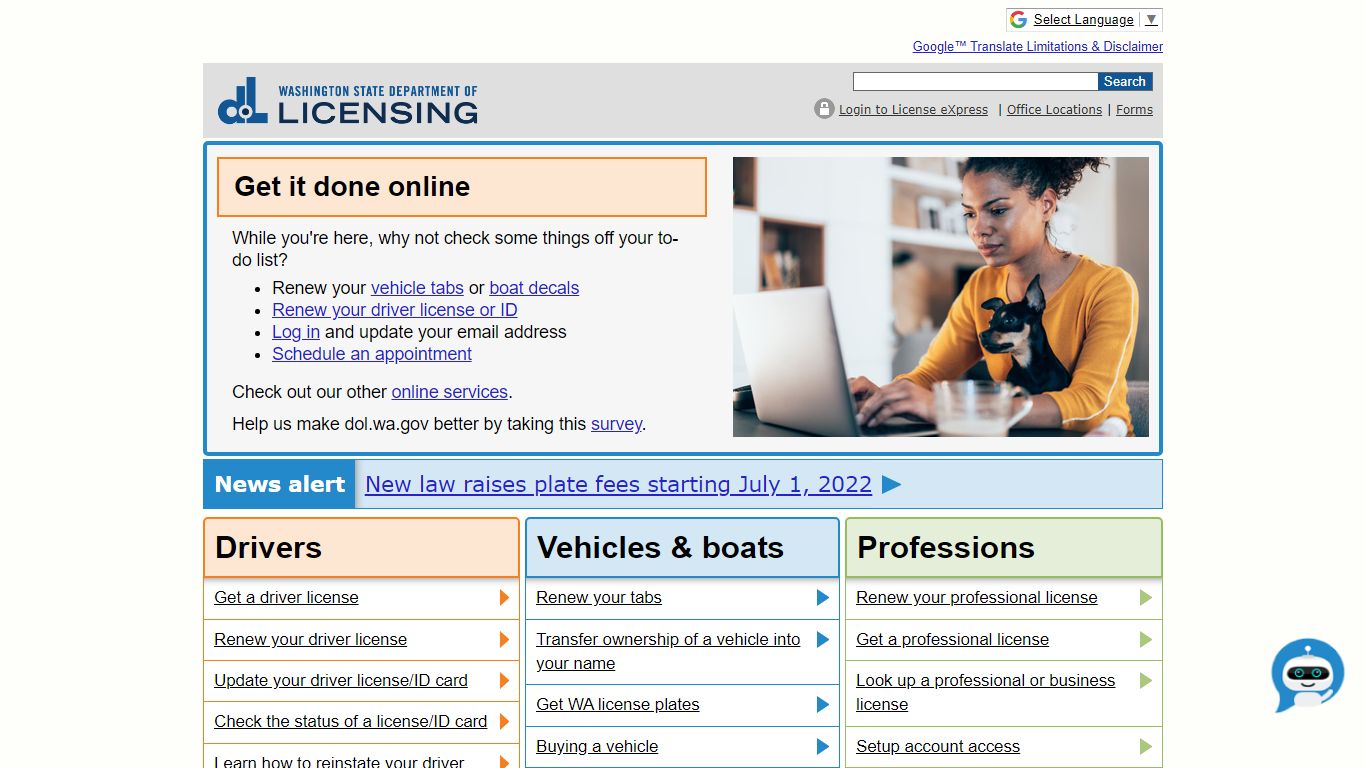1366x768 pixels.
Task: Click the padlock icon beside Login to License eXpress
Action: point(824,109)
